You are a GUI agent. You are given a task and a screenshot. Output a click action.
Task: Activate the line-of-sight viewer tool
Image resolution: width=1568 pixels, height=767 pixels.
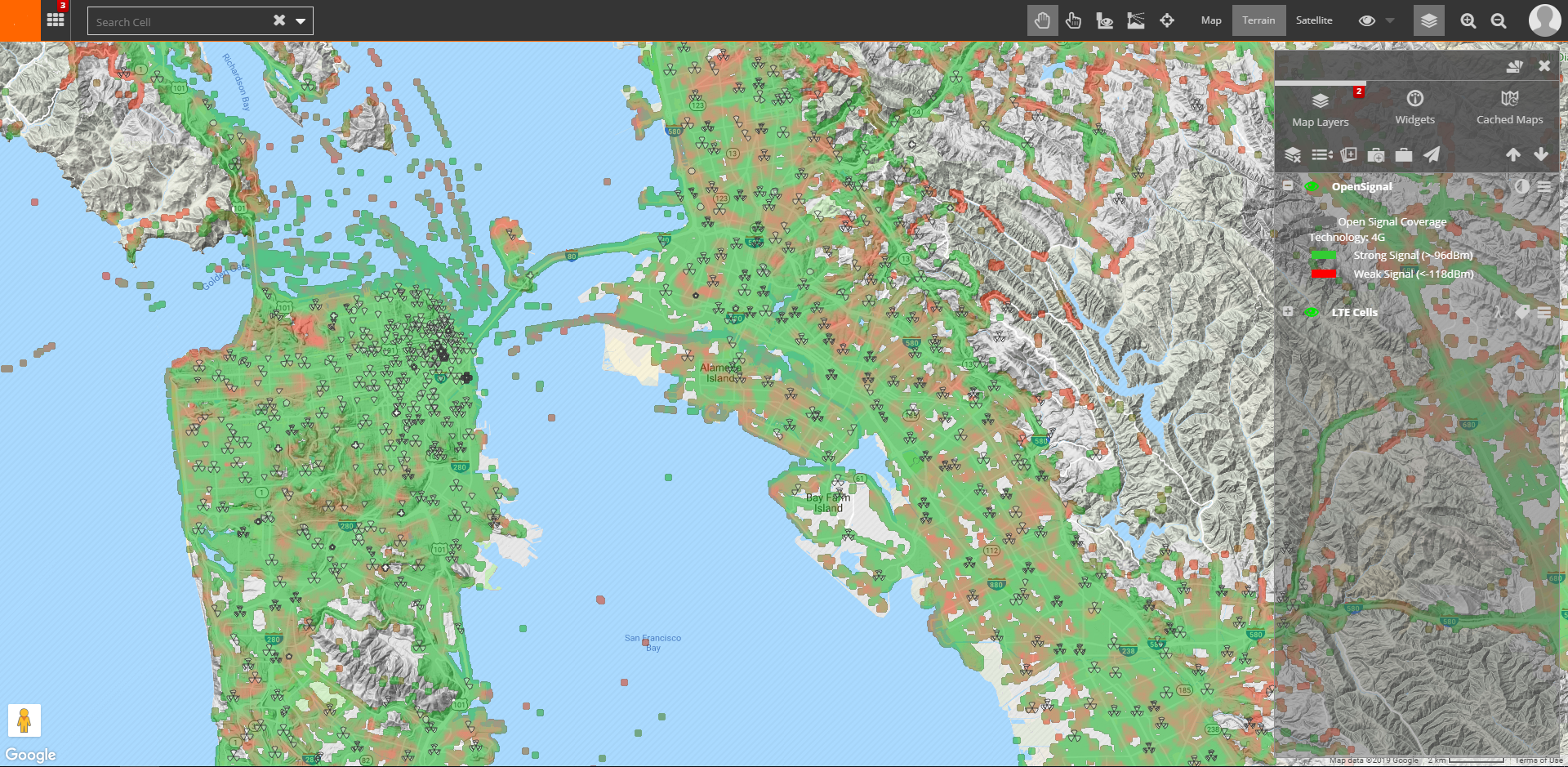pos(1104,20)
